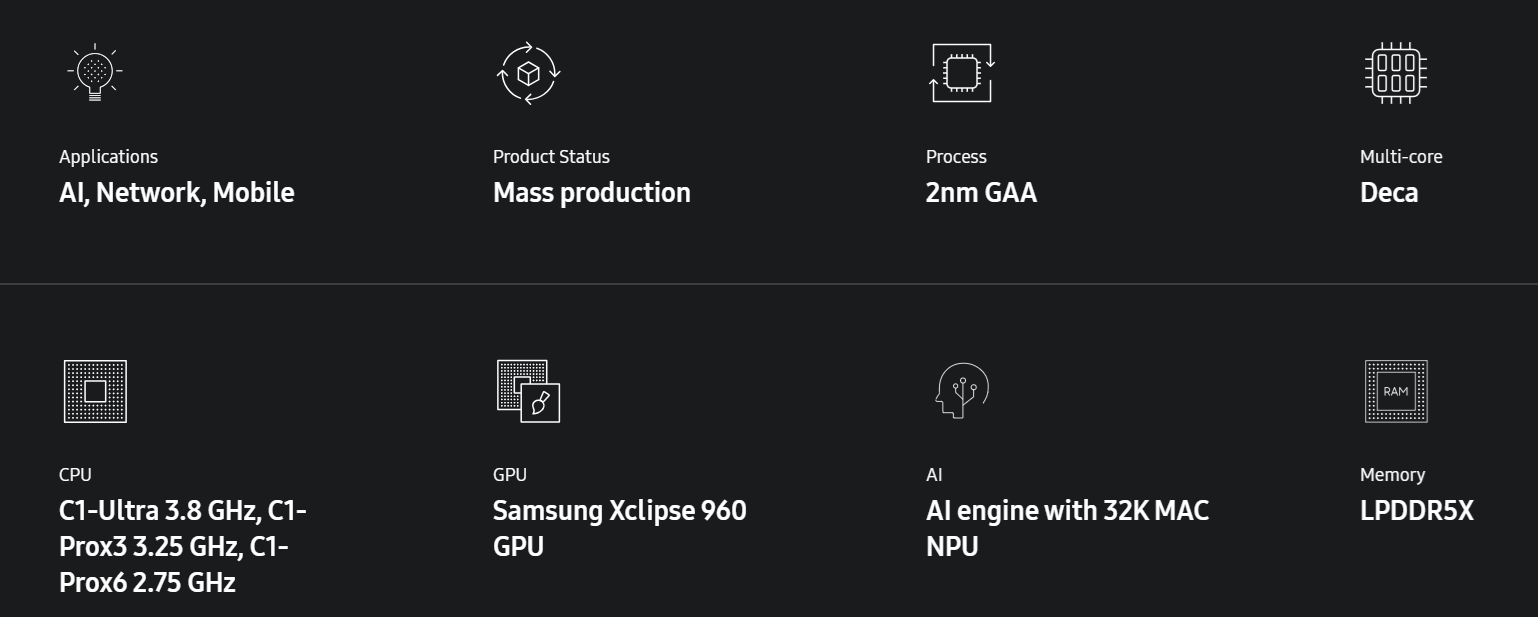
Task: Click the AI head circuit icon
Action: [961, 391]
